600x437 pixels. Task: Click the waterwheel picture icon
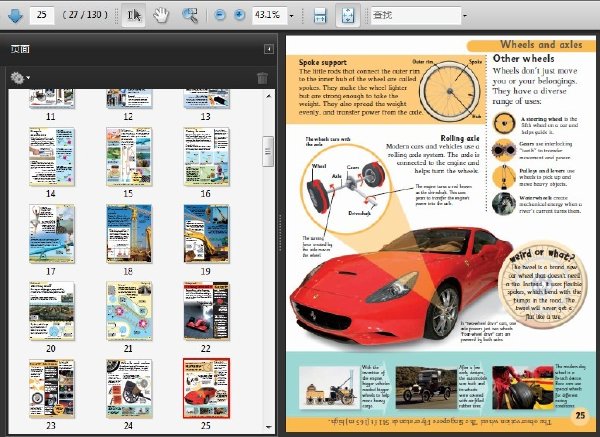(x=504, y=203)
